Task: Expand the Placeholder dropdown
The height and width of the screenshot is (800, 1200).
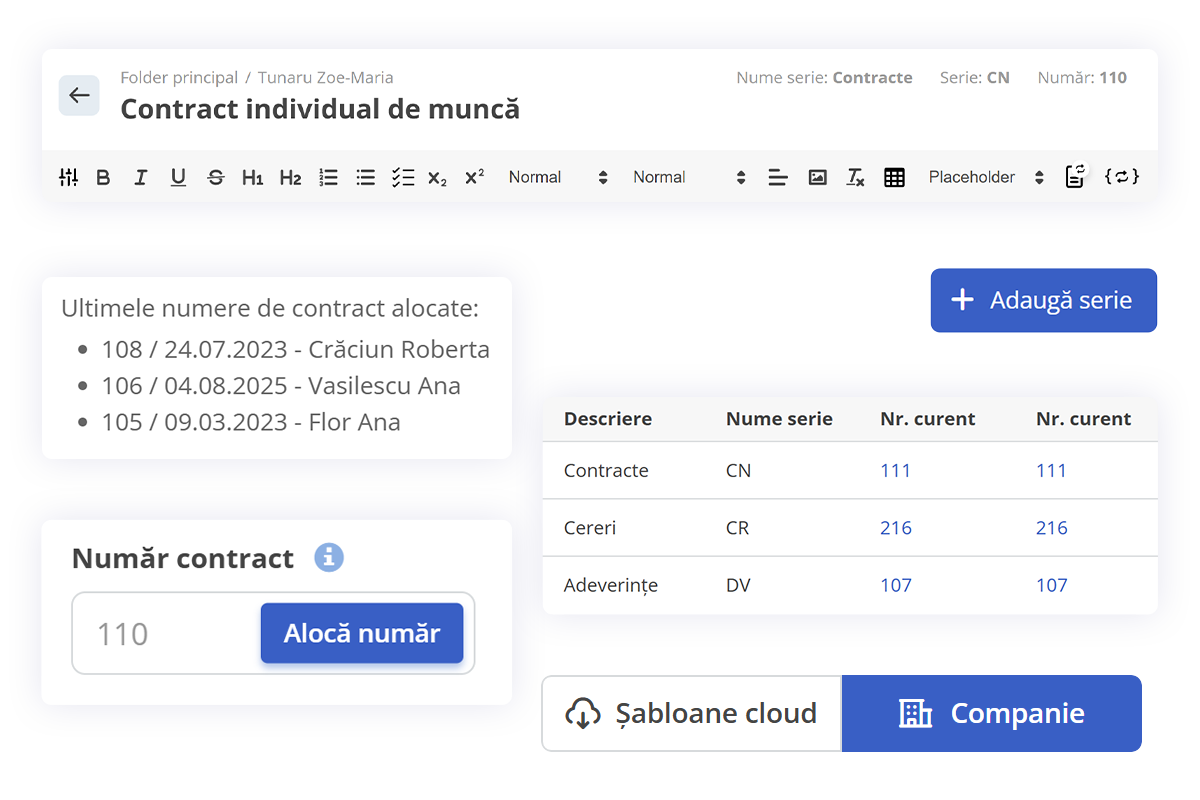Action: 986,178
